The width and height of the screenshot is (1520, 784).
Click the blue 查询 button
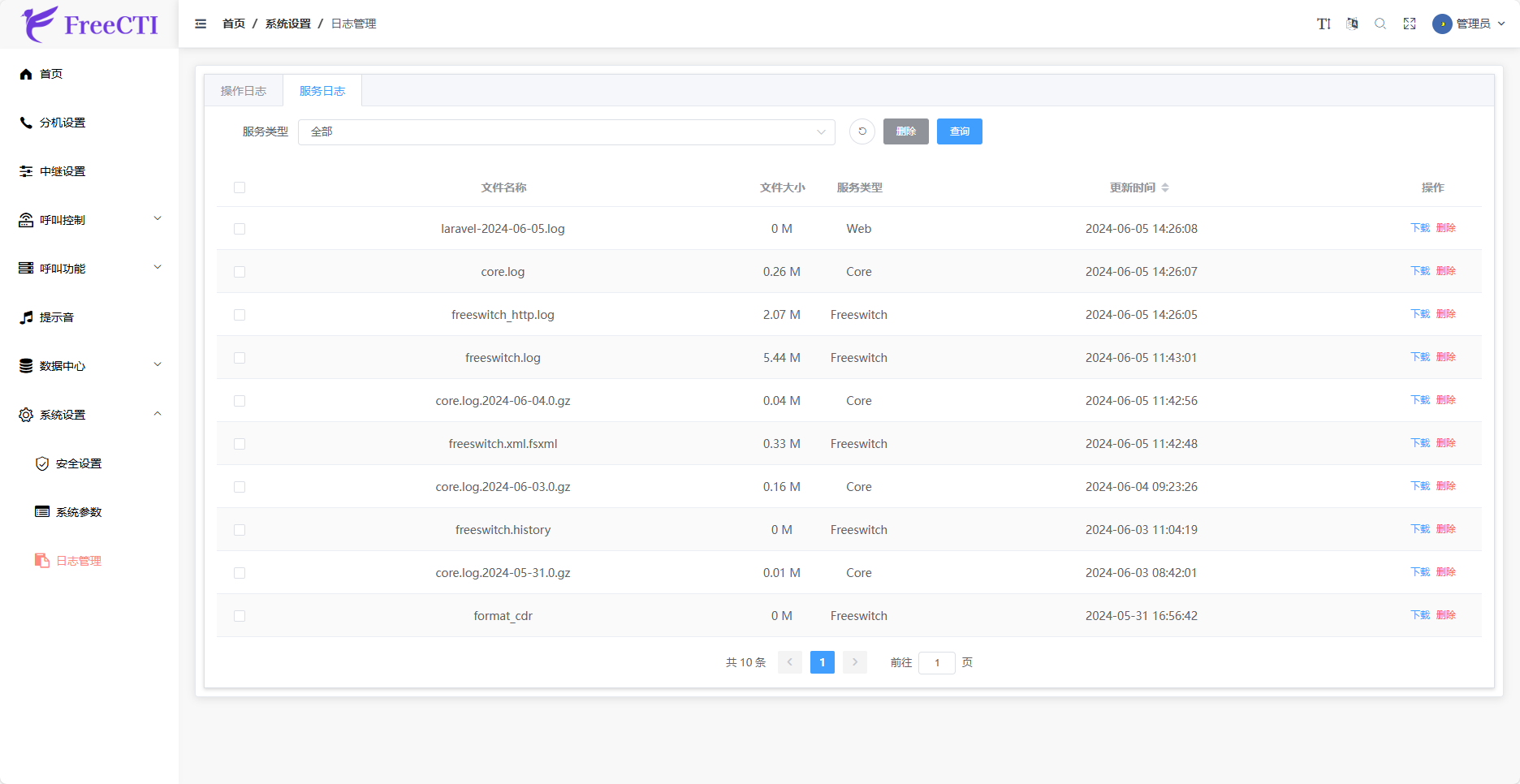959,131
